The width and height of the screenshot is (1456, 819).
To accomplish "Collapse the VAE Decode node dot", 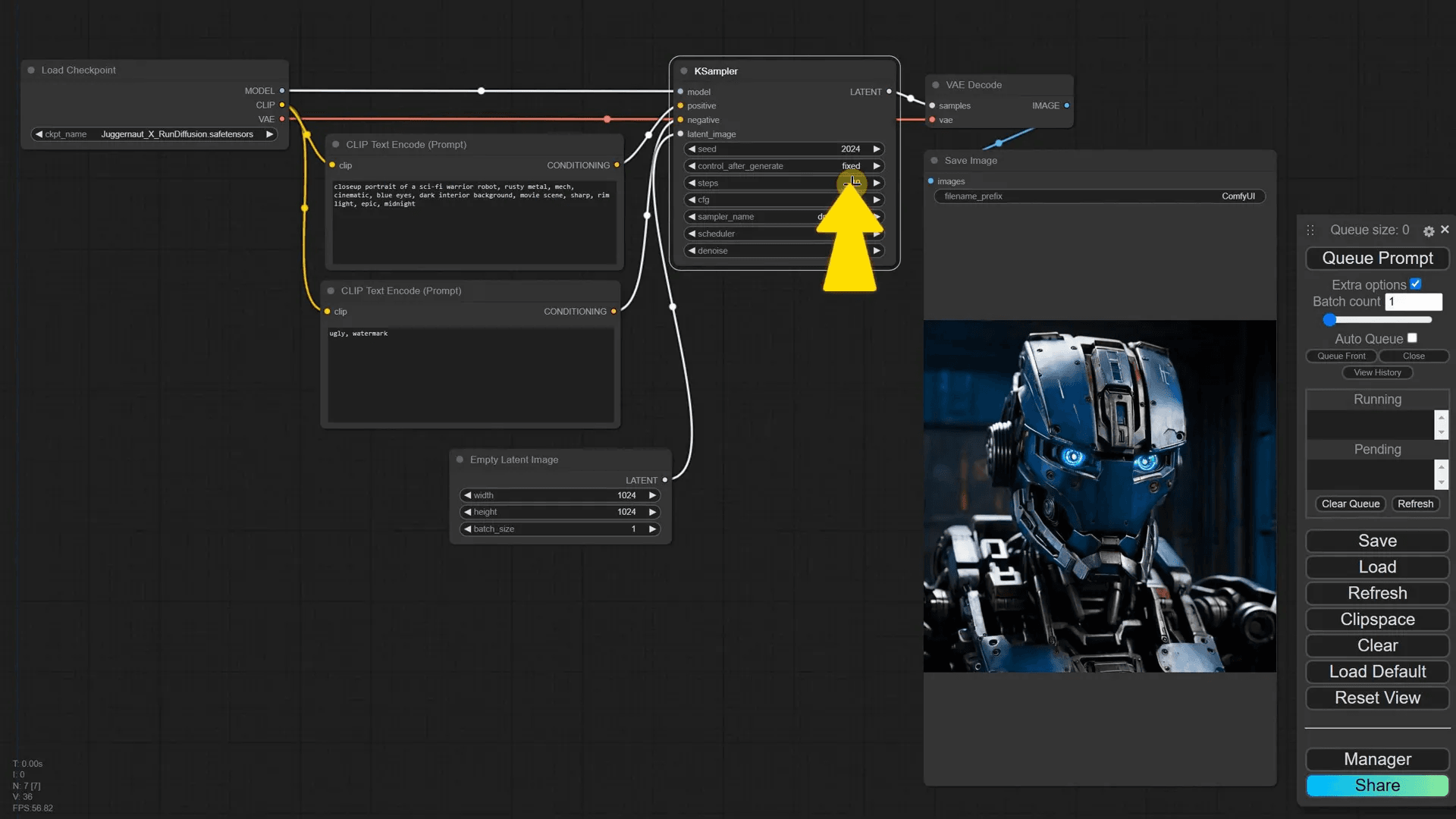I will [x=936, y=85].
